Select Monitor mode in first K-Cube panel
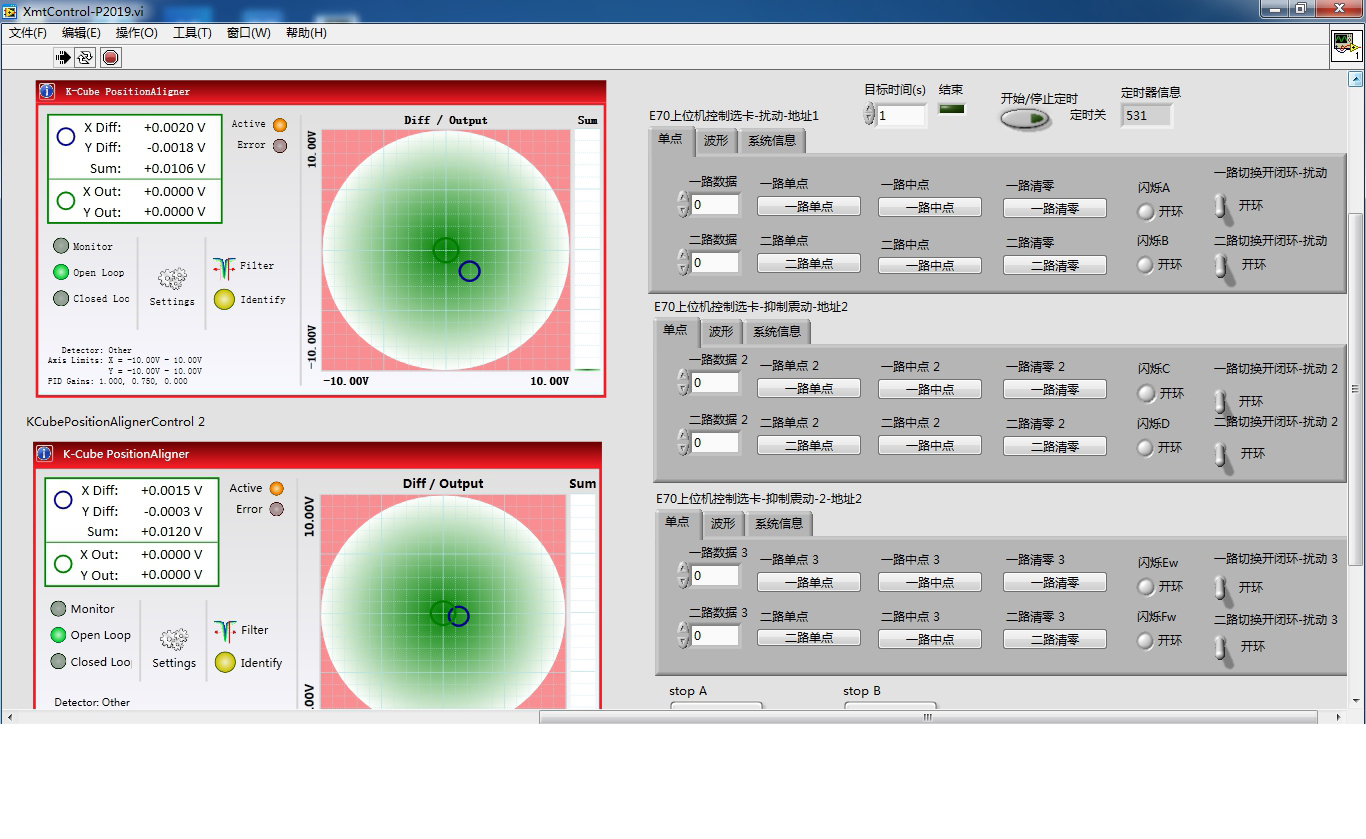1366x839 pixels. click(x=61, y=246)
